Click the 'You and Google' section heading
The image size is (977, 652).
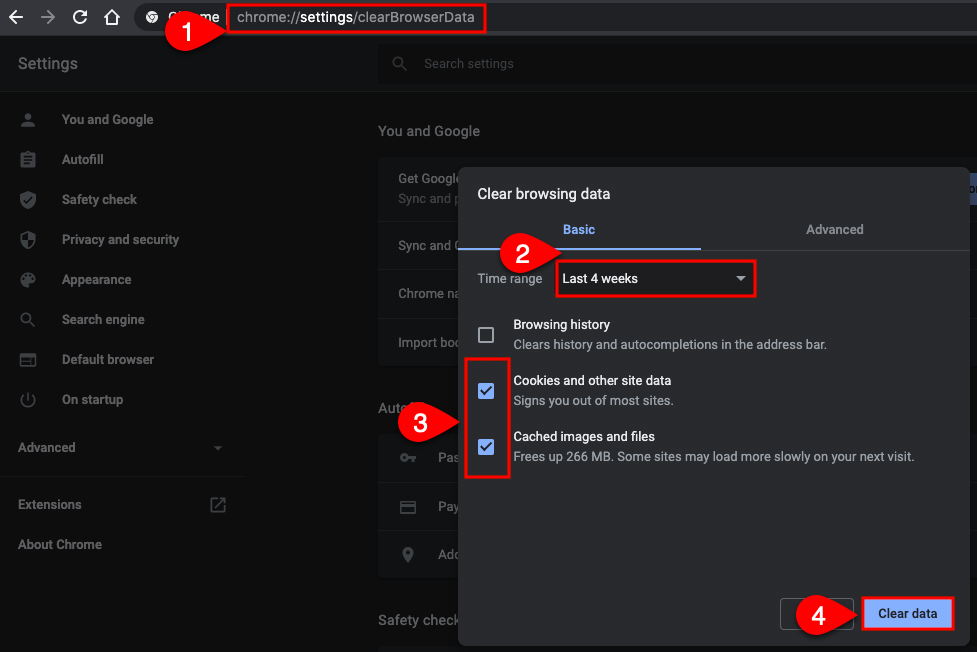click(429, 132)
